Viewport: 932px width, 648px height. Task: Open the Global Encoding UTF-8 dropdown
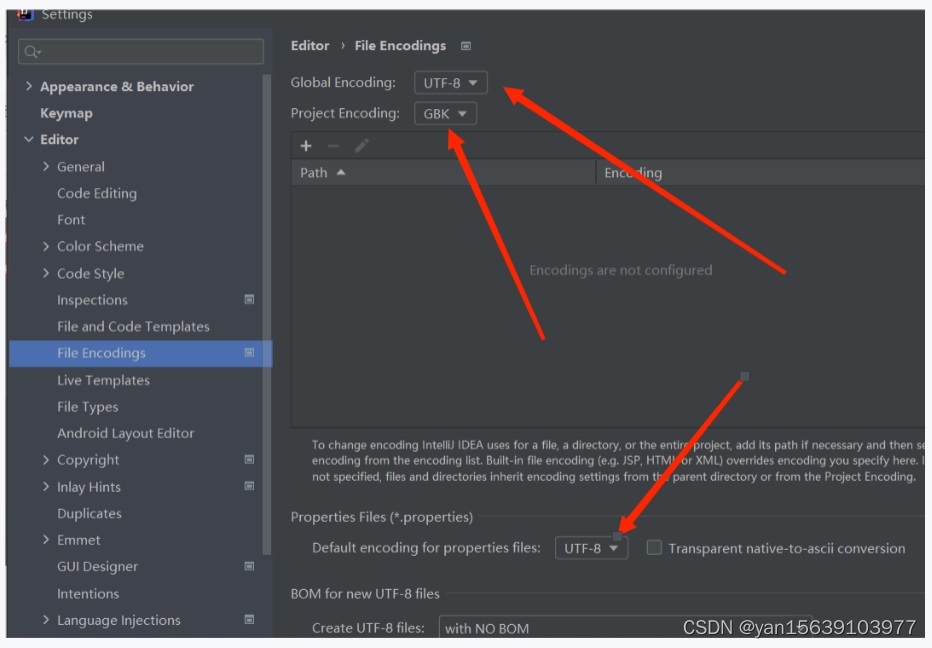pyautogui.click(x=450, y=82)
